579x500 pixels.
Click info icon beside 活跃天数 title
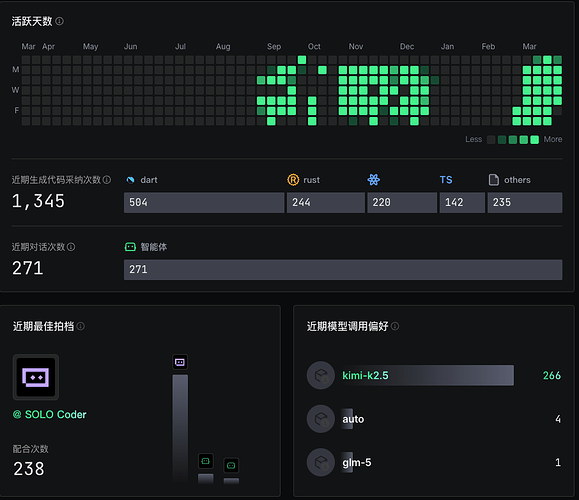pyautogui.click(x=59, y=21)
